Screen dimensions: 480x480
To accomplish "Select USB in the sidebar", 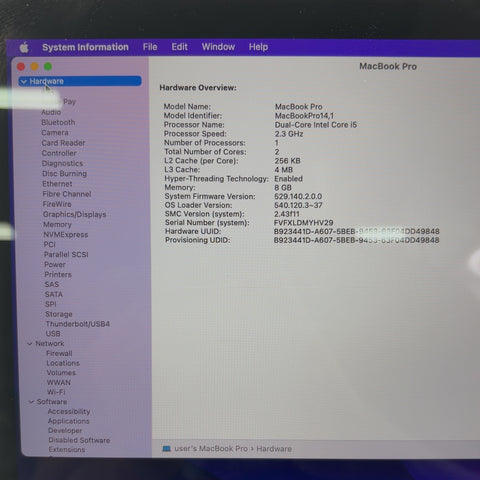I will point(53,334).
